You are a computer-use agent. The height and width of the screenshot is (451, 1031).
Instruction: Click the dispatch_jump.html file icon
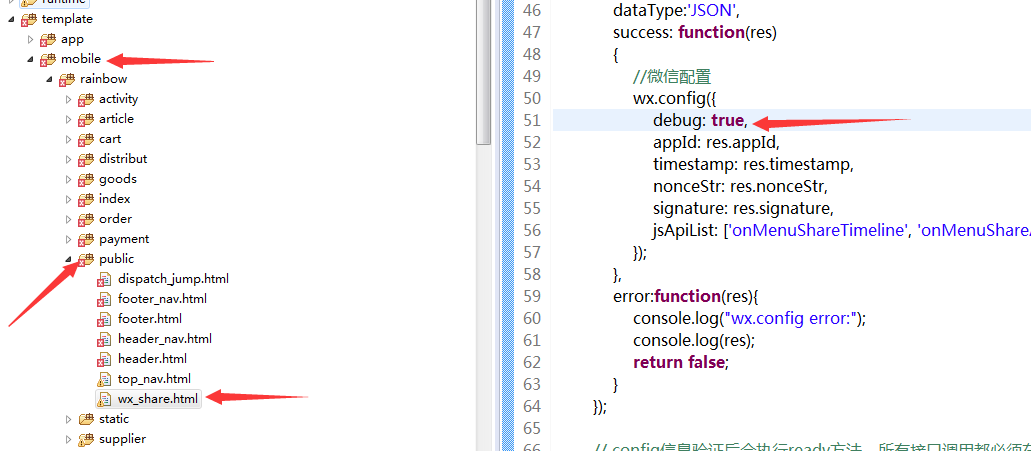click(104, 279)
